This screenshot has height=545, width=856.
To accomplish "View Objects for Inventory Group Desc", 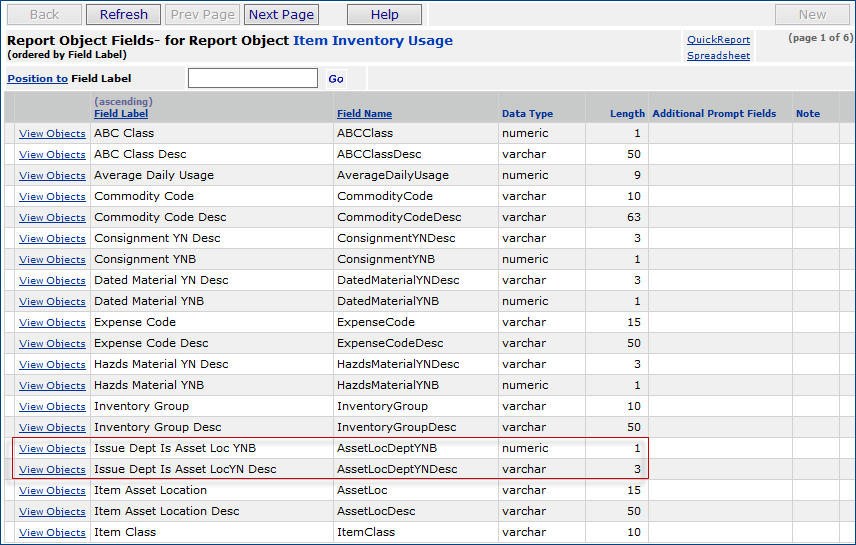I will [x=52, y=428].
